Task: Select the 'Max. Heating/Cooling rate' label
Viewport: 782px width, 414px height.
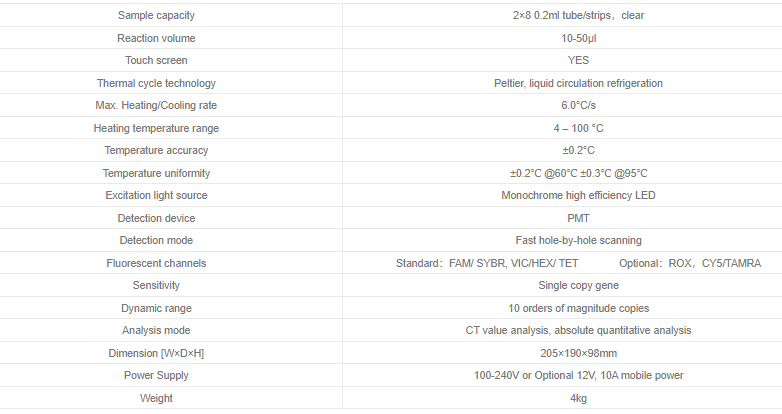Action: [156, 105]
